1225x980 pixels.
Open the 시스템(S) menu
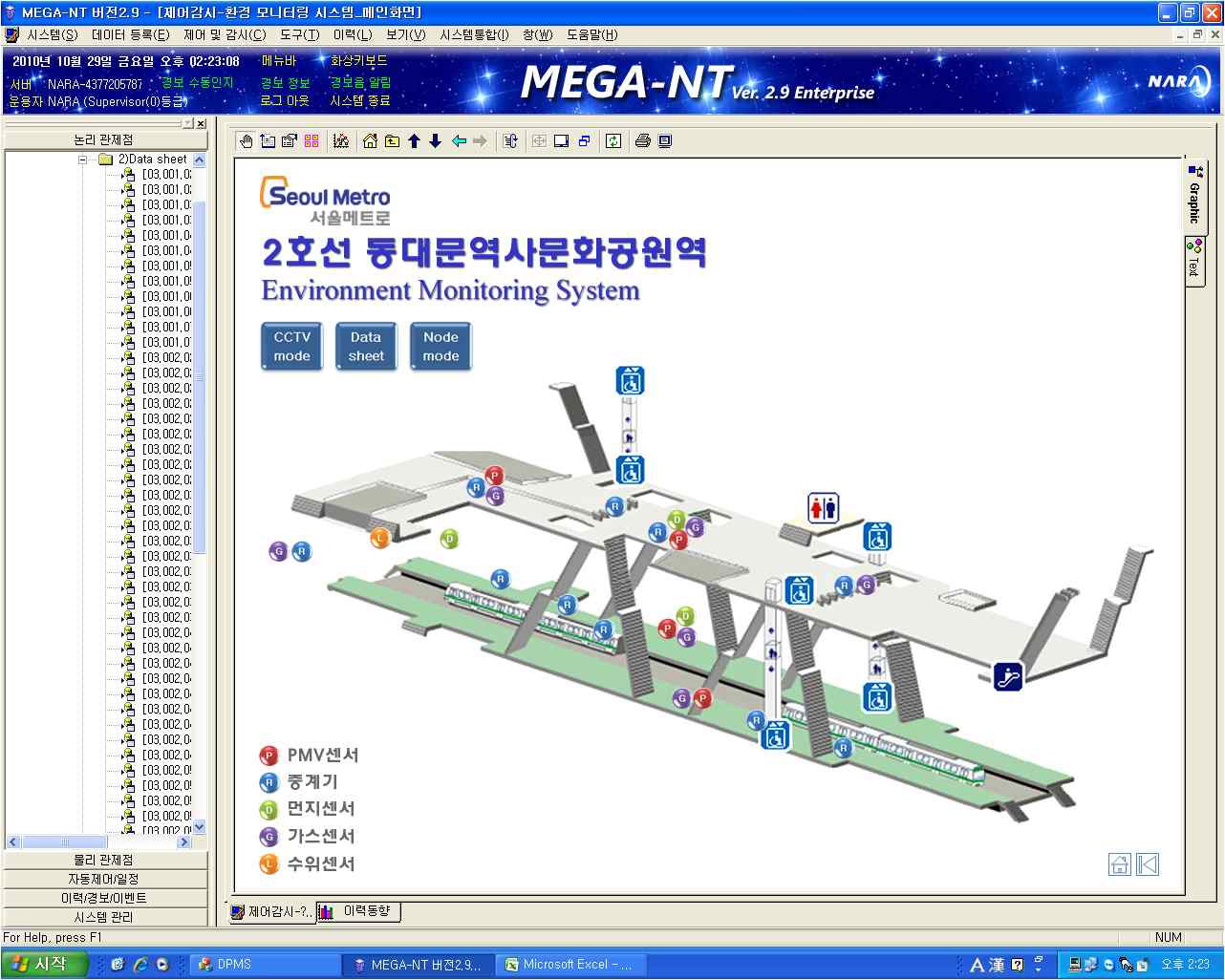coord(53,34)
